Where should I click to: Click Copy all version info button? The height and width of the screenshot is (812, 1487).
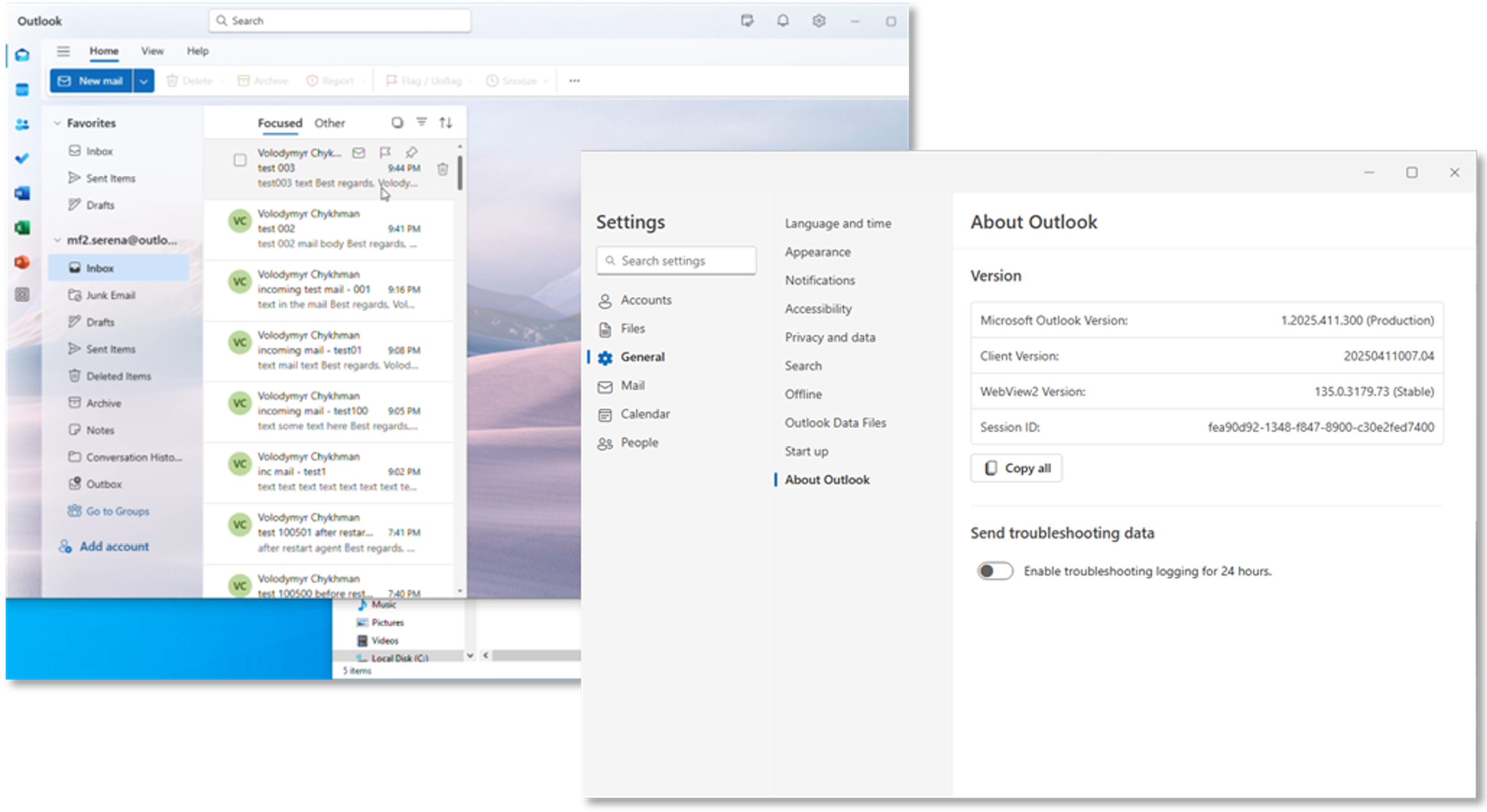coord(1016,468)
